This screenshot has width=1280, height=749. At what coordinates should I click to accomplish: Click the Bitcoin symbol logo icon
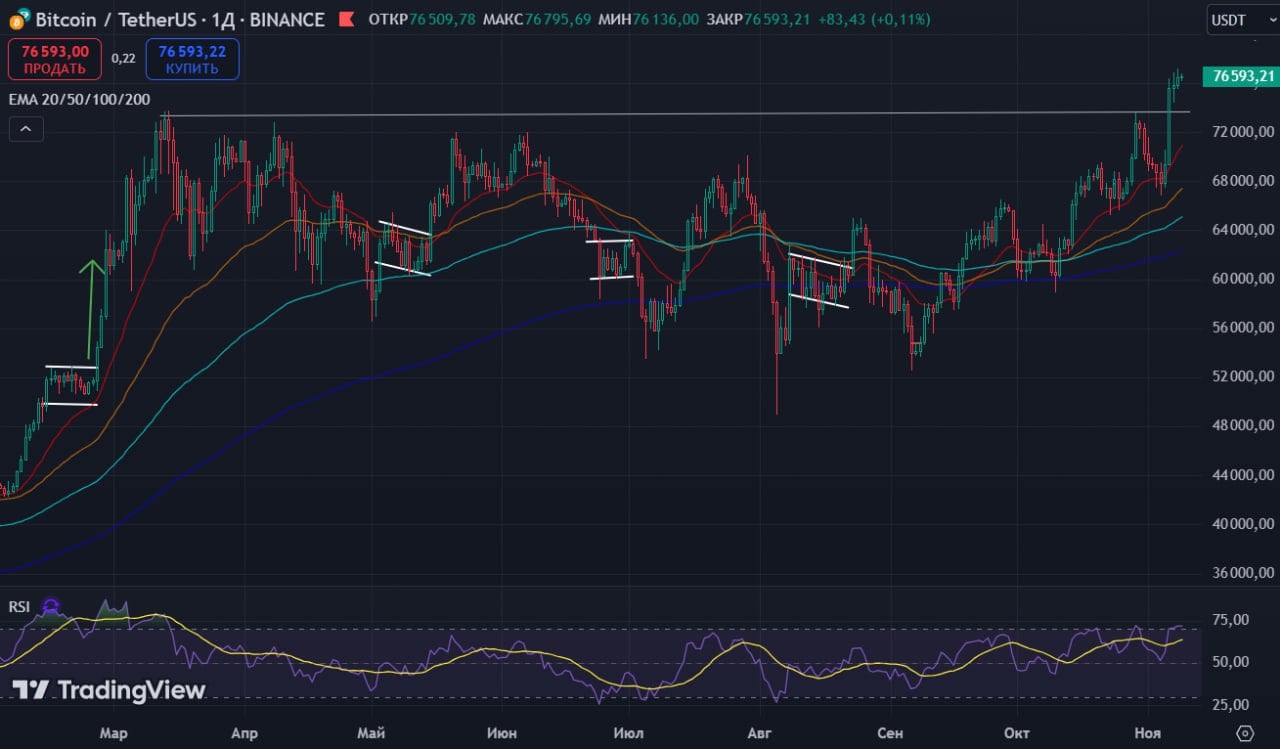pyautogui.click(x=18, y=18)
